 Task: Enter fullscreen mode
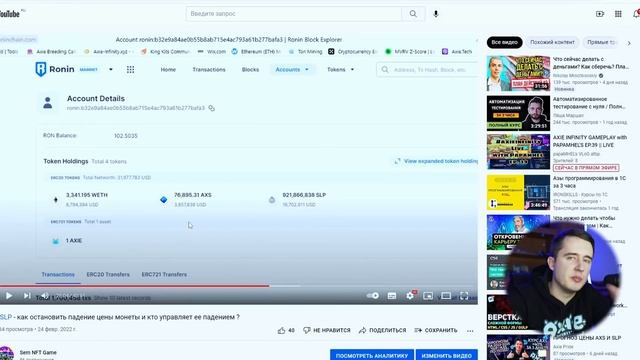[x=464, y=296]
